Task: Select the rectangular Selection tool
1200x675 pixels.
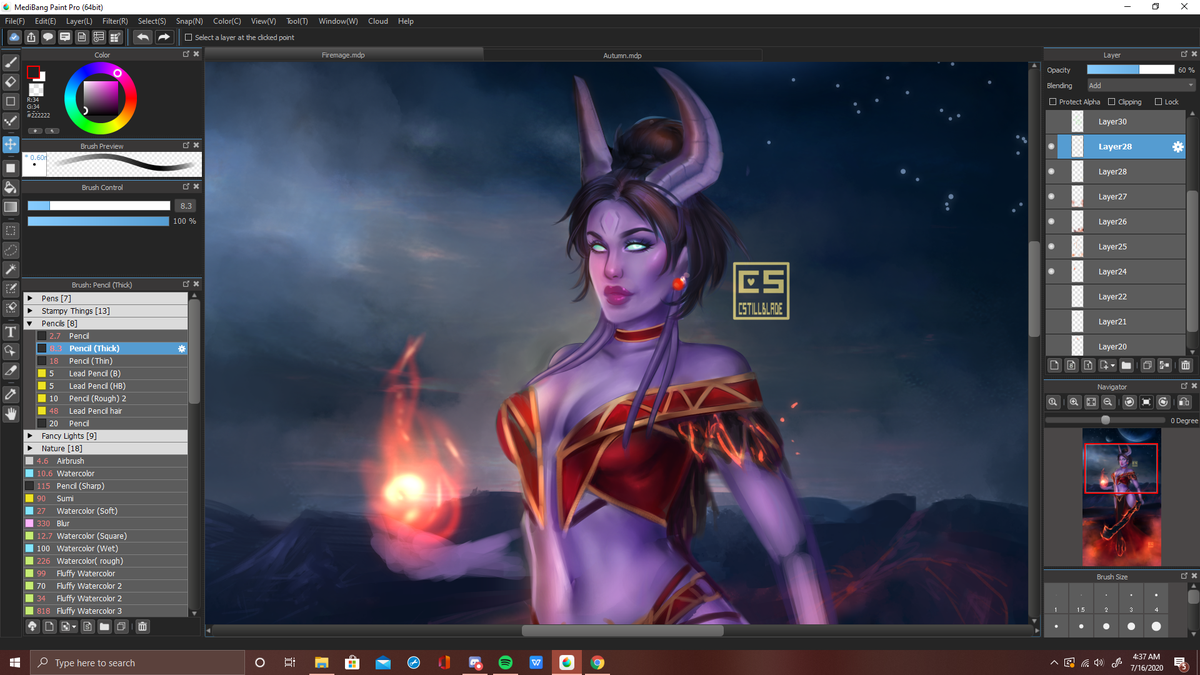Action: pos(11,231)
